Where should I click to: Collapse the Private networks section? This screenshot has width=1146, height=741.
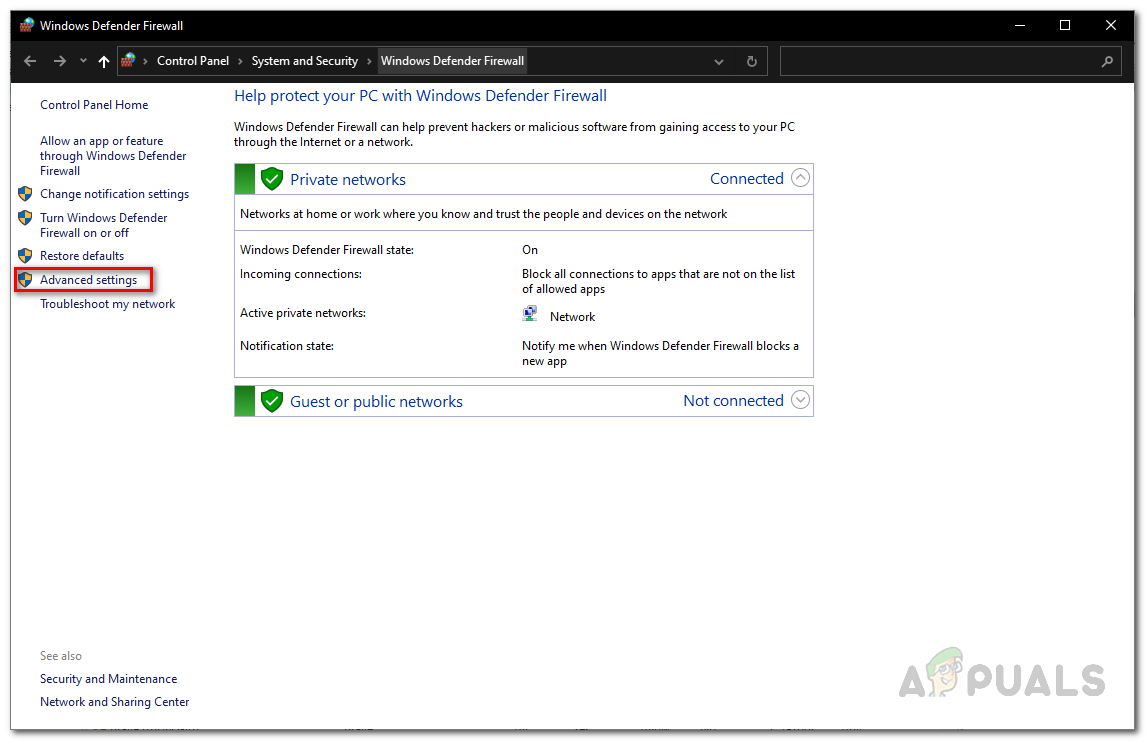click(x=800, y=178)
